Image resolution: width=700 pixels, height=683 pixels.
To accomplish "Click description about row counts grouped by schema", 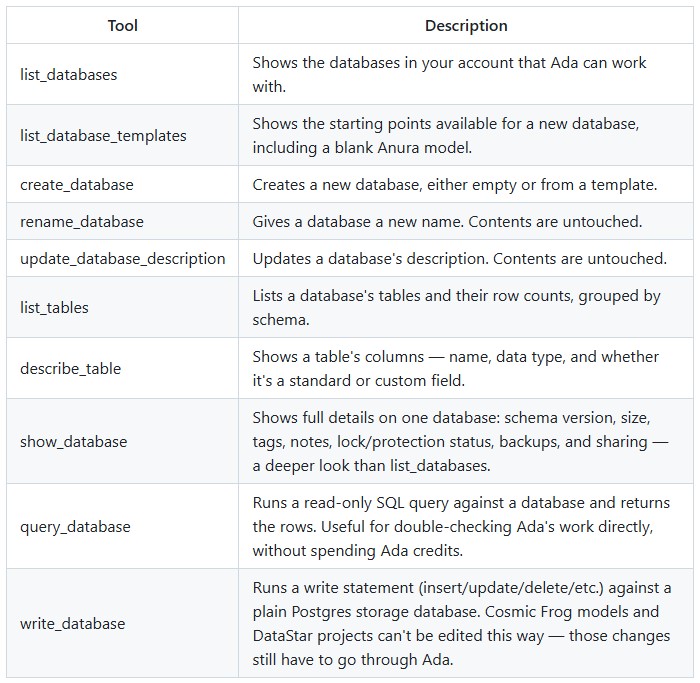I will point(456,308).
